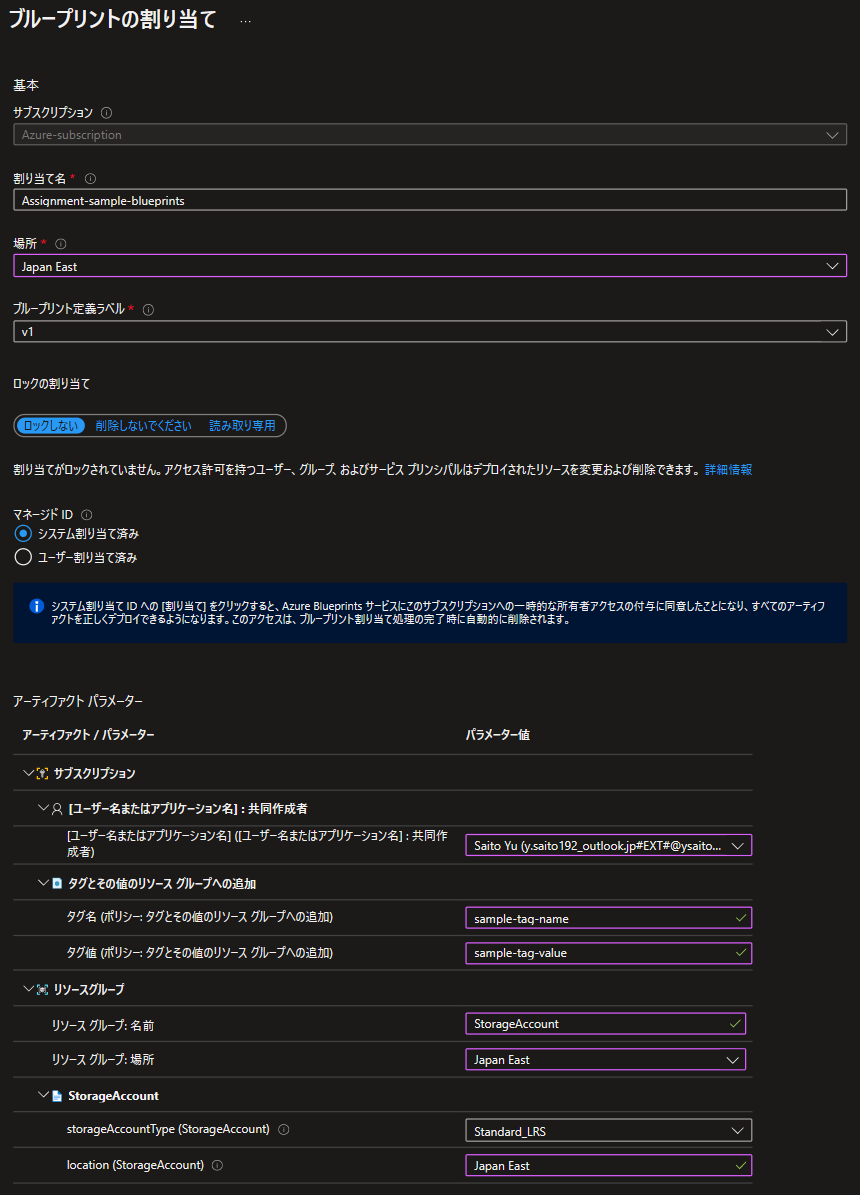This screenshot has width=860, height=1195.
Task: Collapse the サブスクリプション tree section
Action: point(28,774)
